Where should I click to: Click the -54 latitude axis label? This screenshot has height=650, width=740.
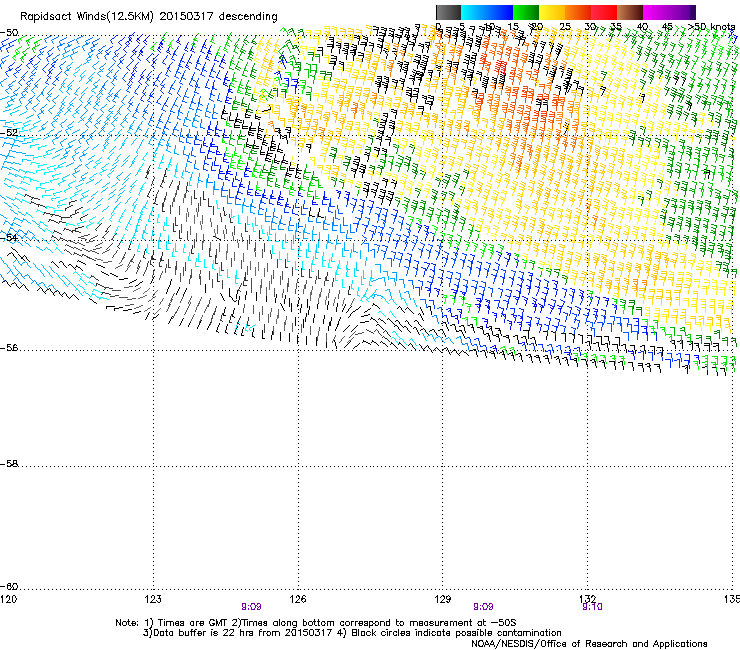pos(9,237)
